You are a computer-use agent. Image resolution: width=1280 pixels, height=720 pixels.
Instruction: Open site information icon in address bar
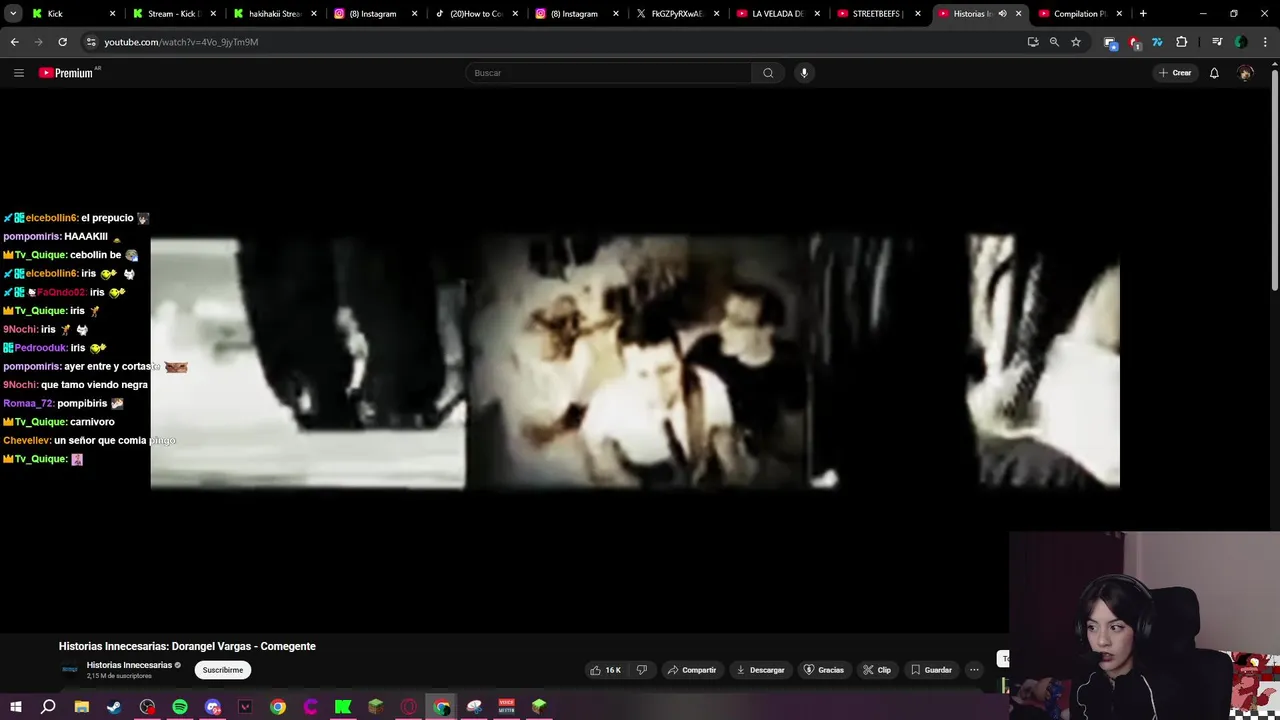[x=91, y=42]
